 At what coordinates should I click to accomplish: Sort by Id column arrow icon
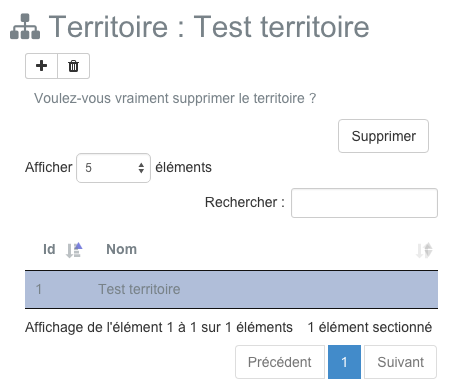[x=74, y=250]
